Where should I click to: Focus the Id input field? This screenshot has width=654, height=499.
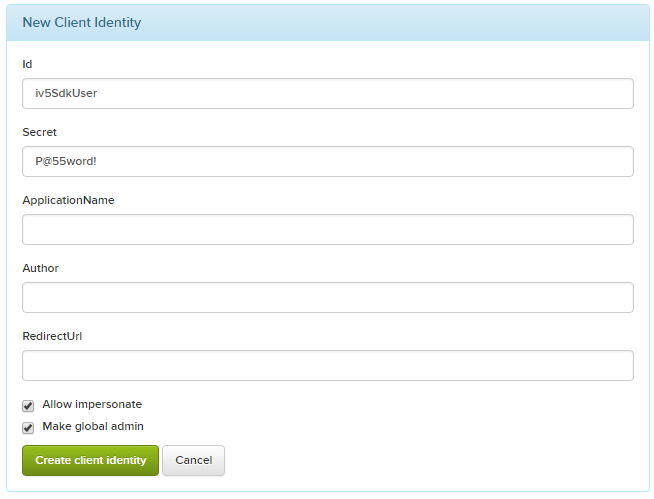327,94
